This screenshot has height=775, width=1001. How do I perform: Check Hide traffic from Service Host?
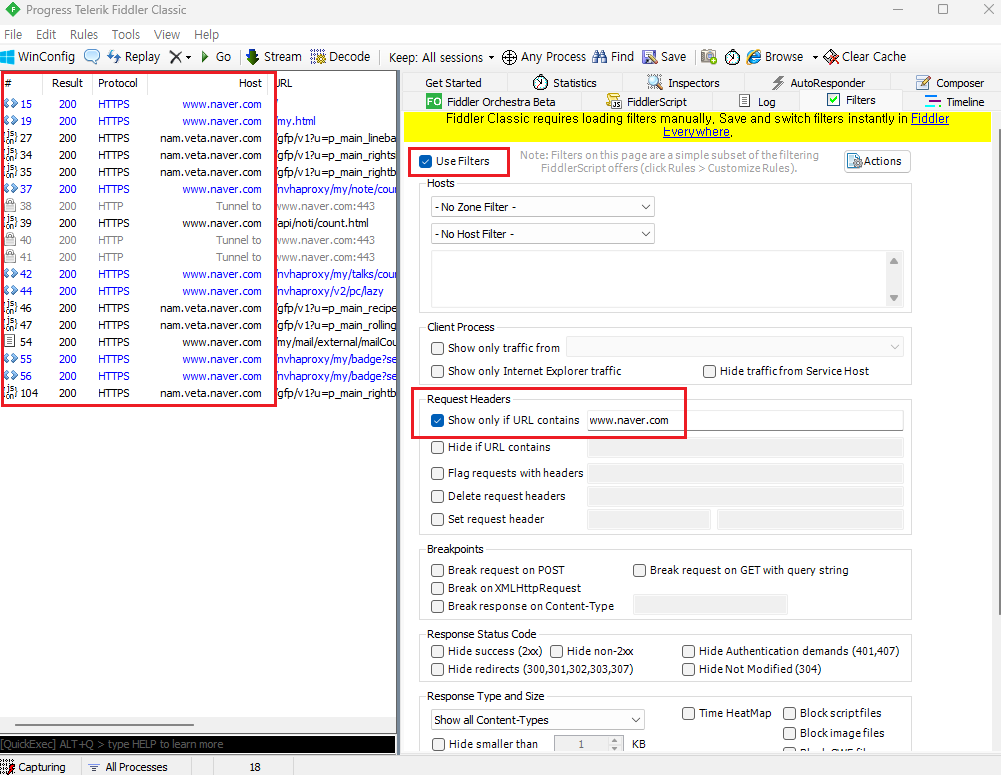709,371
